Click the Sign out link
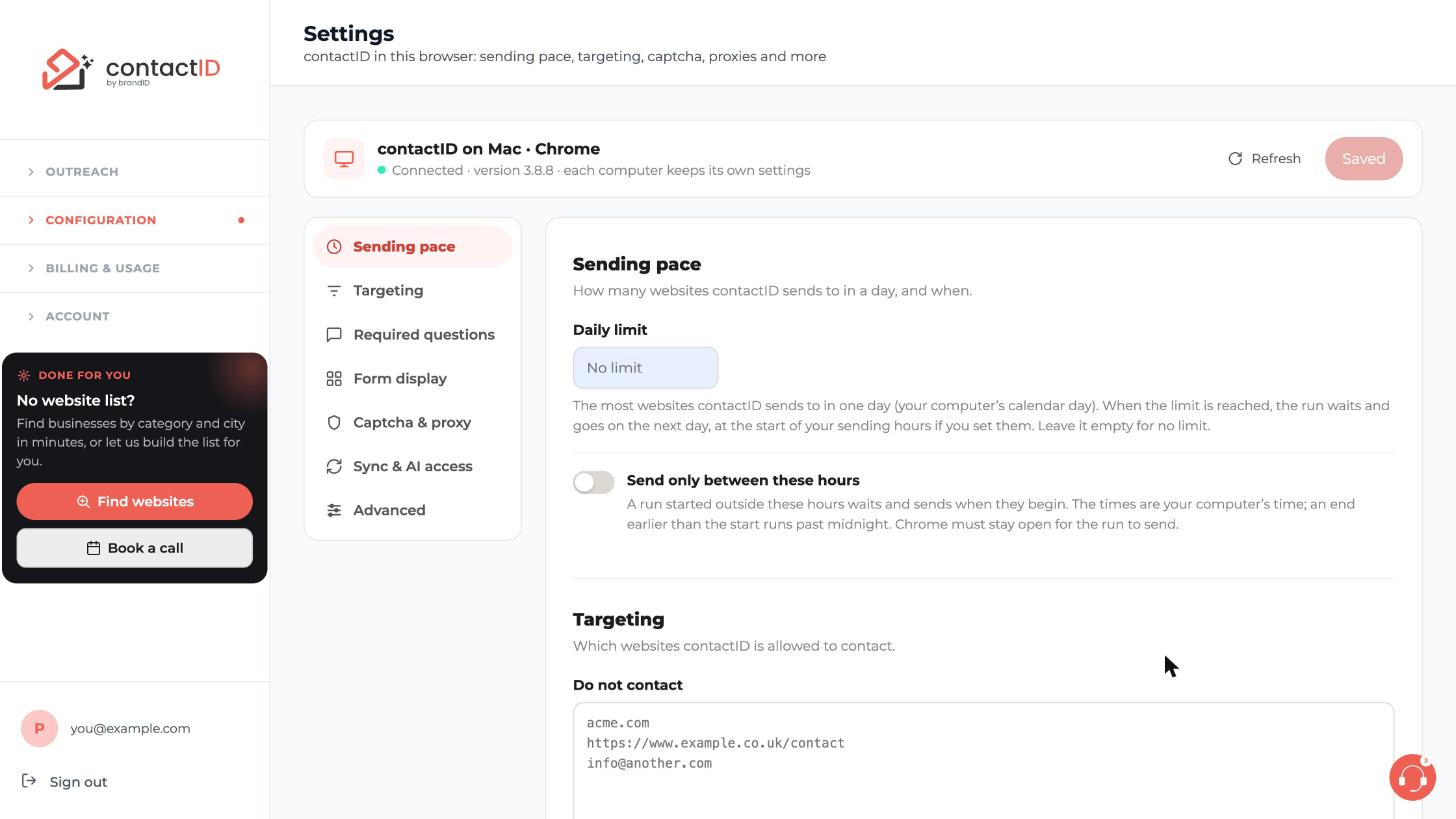Viewport: 1456px width, 819px height. 64,782
